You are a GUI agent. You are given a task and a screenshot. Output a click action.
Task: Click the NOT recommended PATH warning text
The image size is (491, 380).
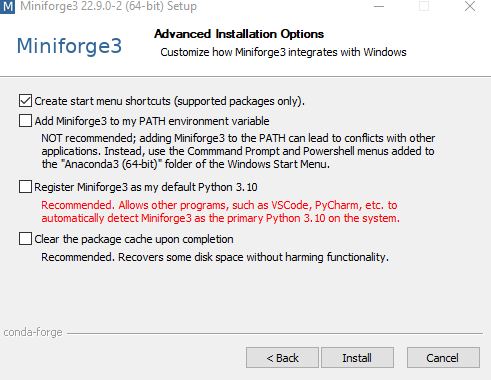pos(238,151)
